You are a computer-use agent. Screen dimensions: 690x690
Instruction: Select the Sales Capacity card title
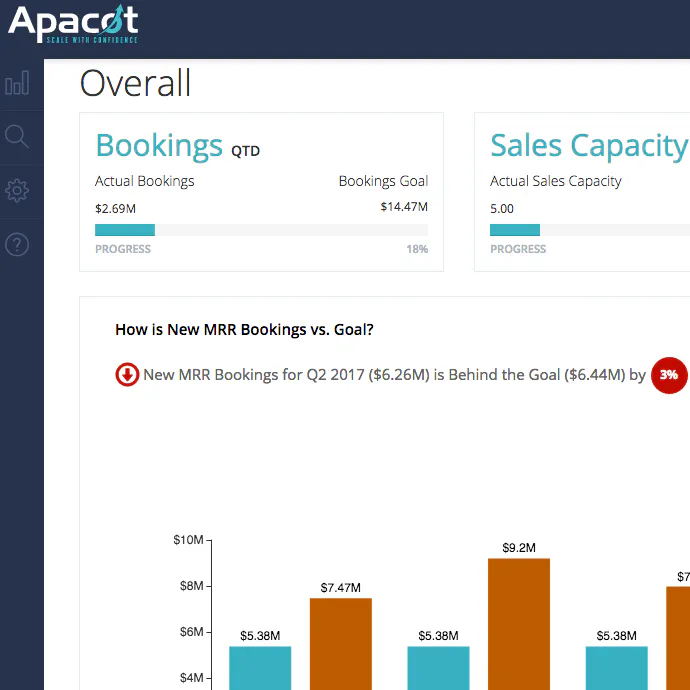click(x=589, y=146)
